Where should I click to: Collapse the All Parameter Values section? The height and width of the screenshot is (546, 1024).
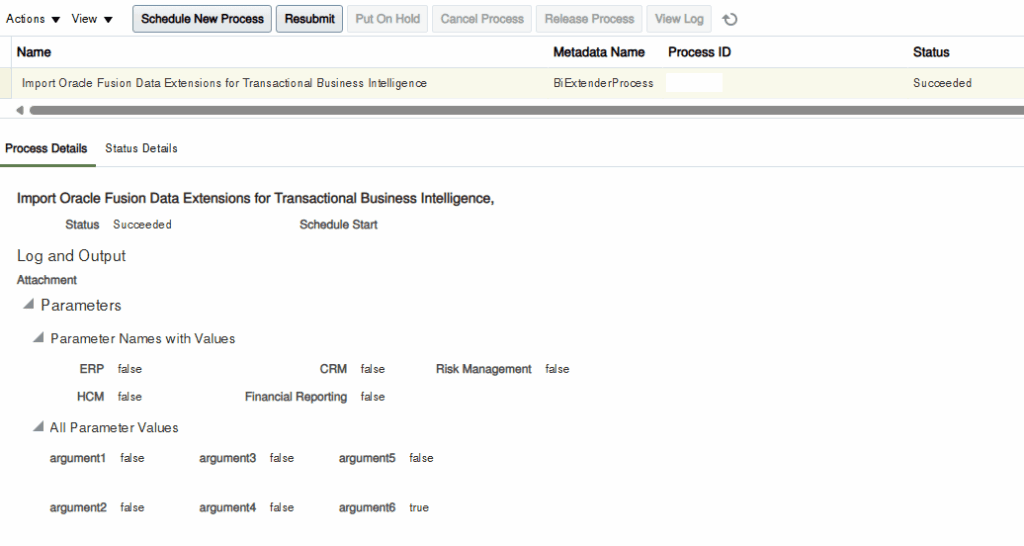(x=39, y=427)
